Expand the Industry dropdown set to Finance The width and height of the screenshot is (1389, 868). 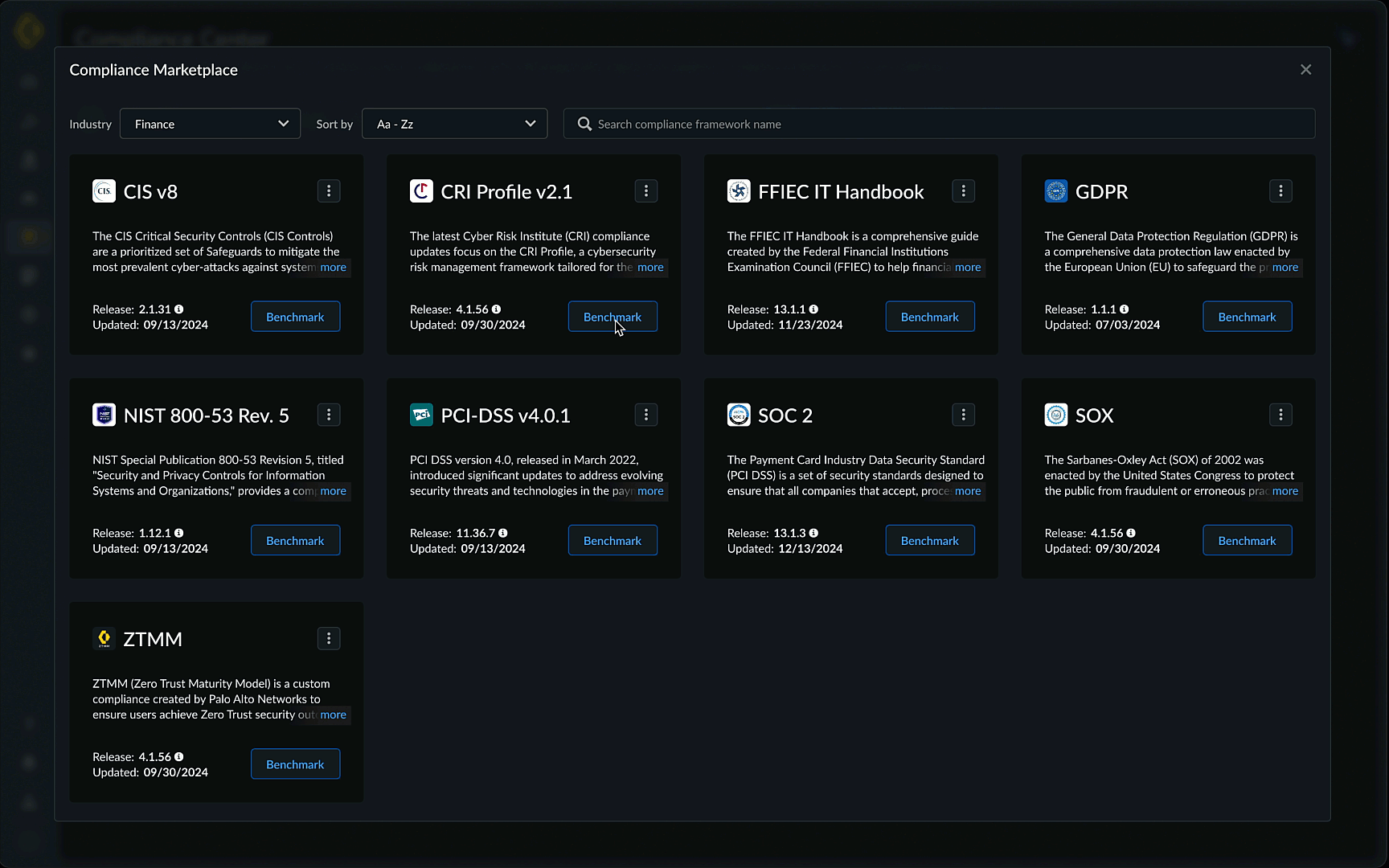click(210, 124)
